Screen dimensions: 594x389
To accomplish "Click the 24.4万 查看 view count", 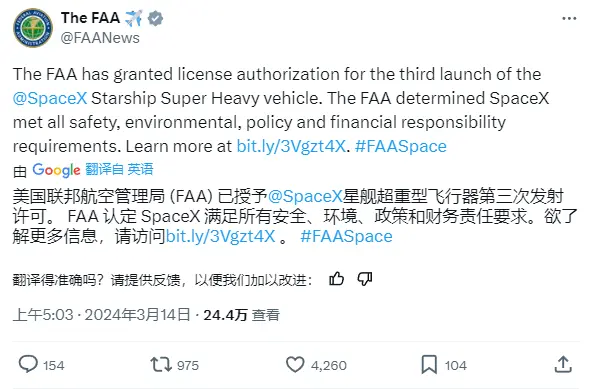I will coord(242,315).
